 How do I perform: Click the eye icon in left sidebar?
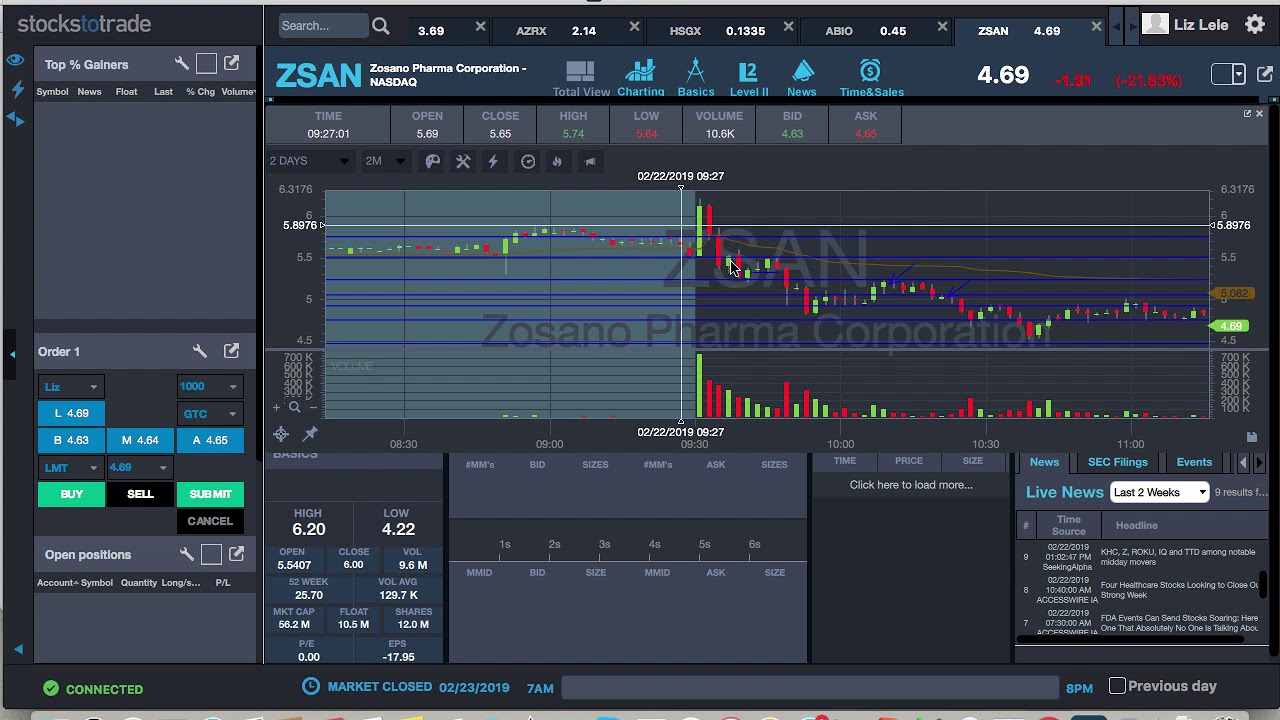(x=15, y=61)
